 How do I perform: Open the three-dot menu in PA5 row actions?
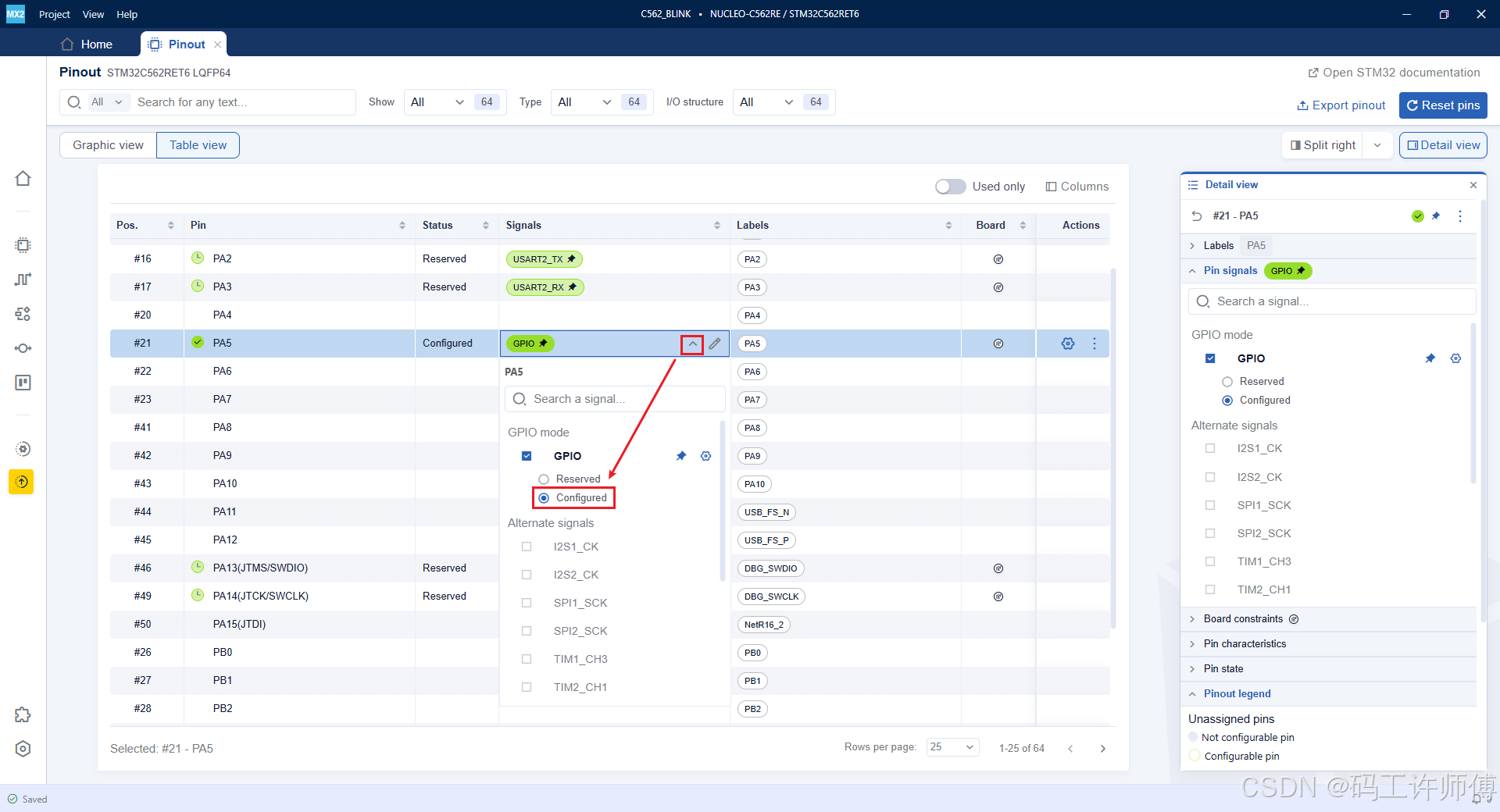(1095, 344)
